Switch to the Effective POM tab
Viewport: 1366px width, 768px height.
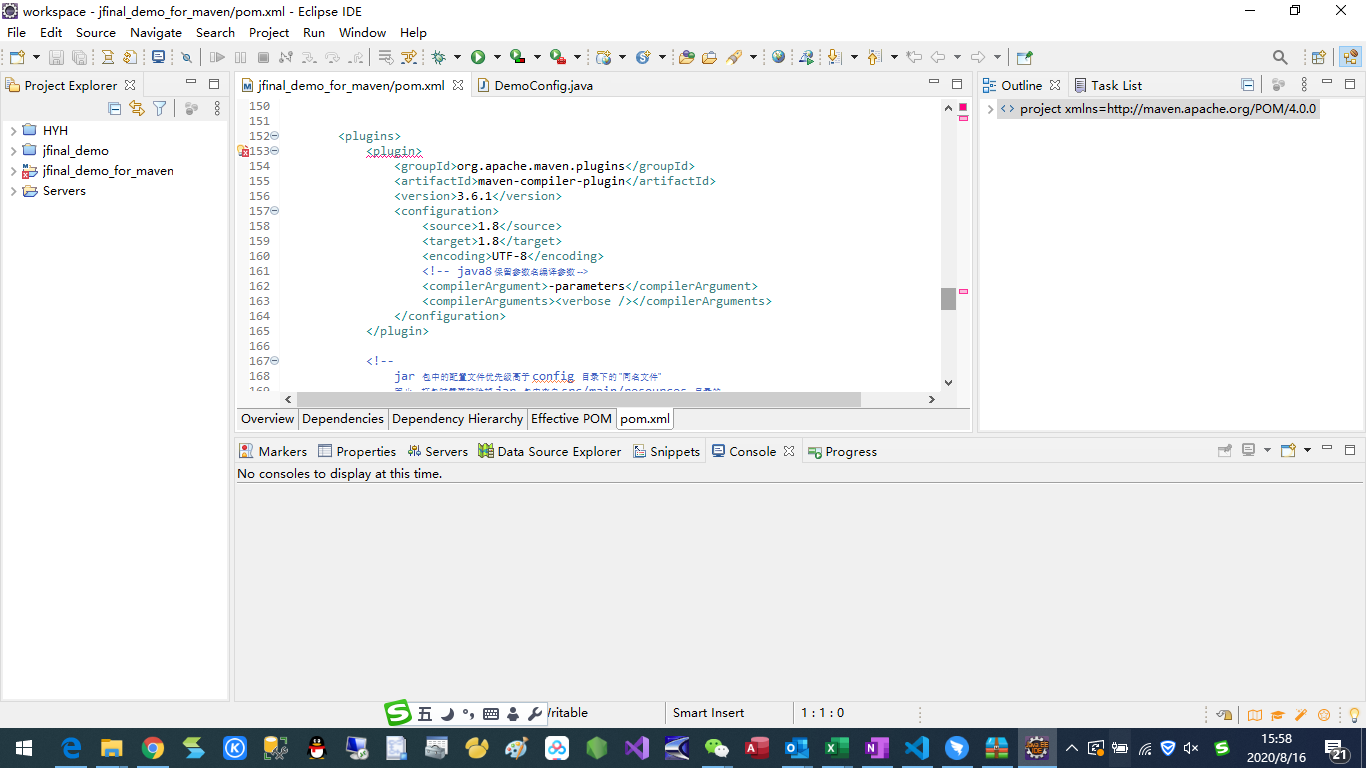pyautogui.click(x=571, y=419)
